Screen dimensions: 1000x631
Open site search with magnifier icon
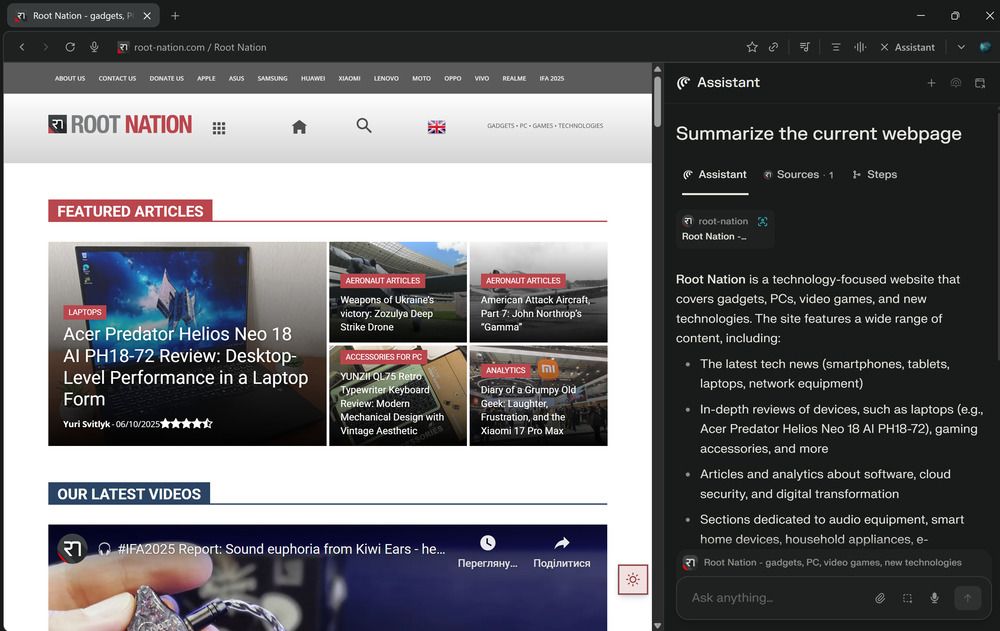[364, 126]
